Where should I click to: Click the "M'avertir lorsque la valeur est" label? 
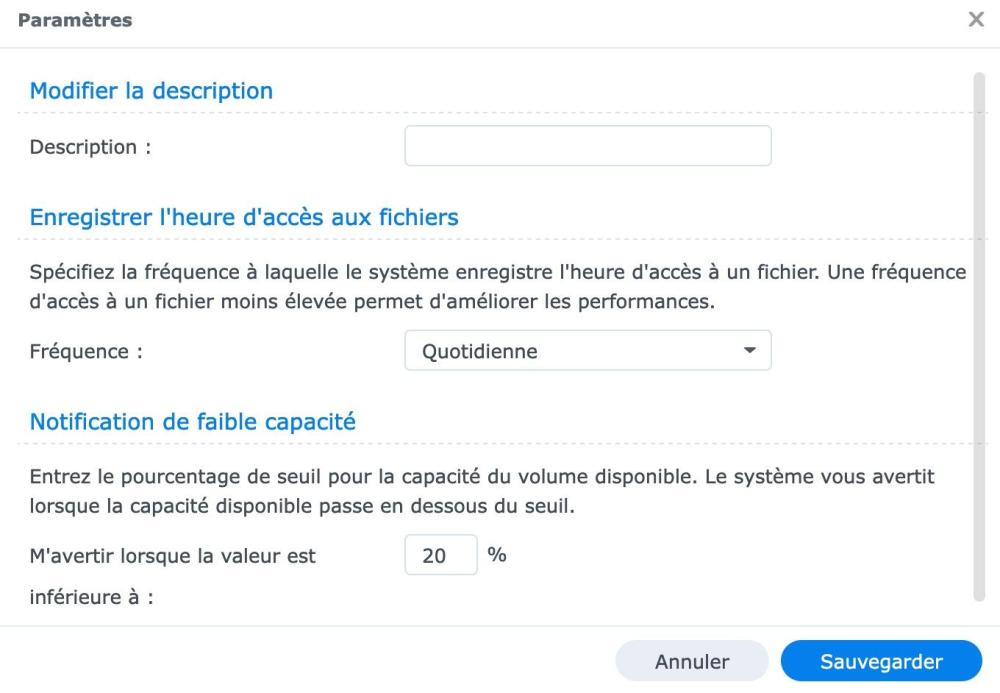coord(173,557)
